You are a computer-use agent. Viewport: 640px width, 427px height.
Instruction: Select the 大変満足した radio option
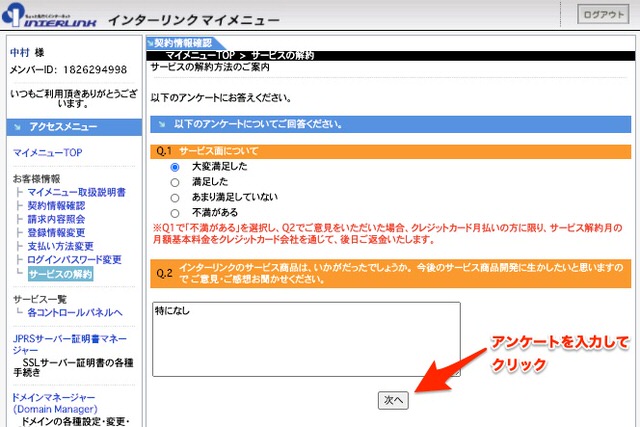coord(175,167)
